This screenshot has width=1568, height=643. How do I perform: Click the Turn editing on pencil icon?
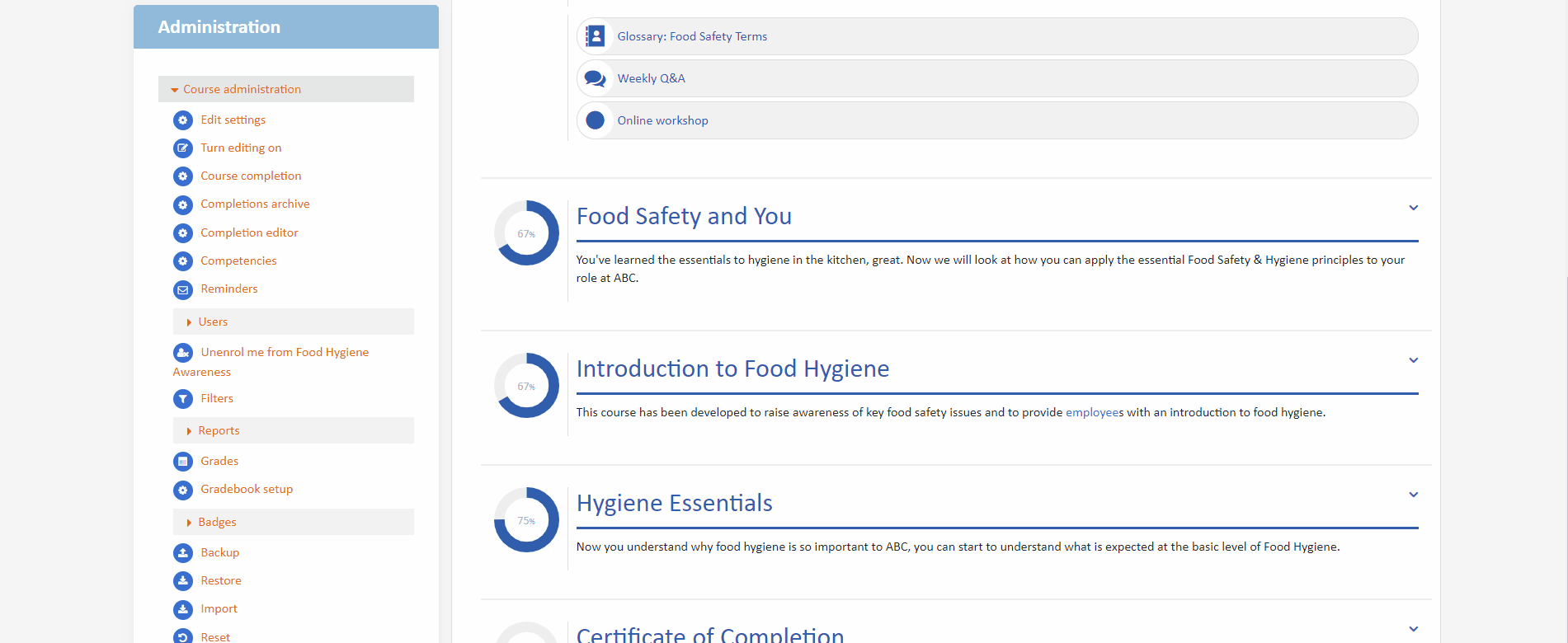182,148
